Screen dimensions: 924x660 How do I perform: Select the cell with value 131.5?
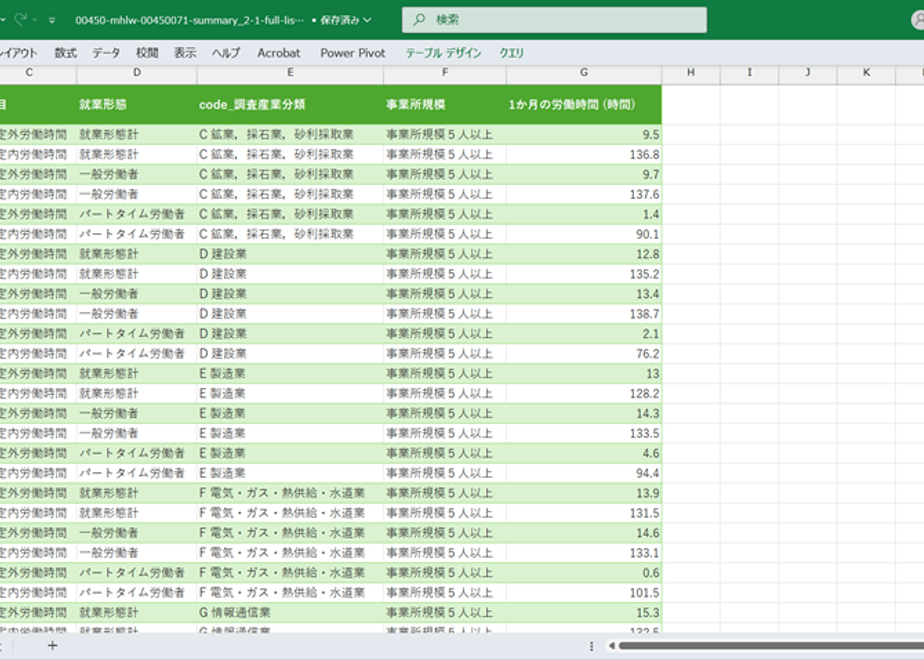coord(583,513)
